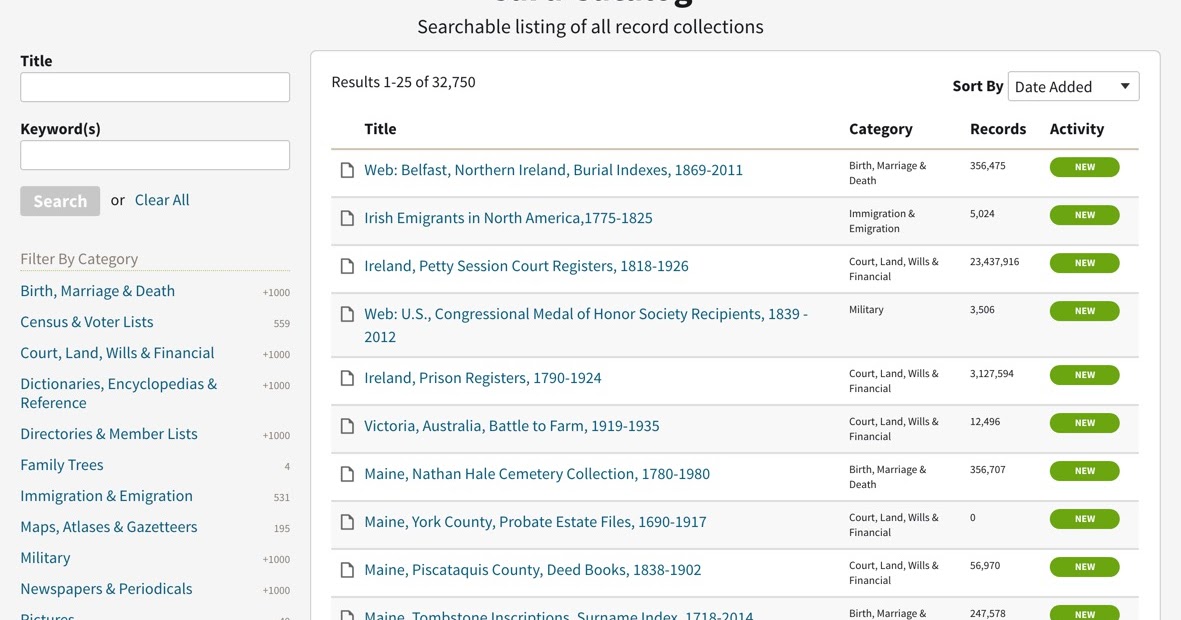1181x620 pixels.
Task: Click NEW badge next to Irish Emigrants collection
Action: (x=1084, y=214)
